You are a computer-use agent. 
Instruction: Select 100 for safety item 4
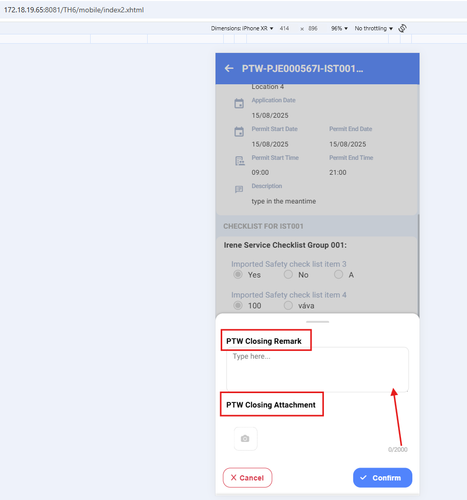pyautogui.click(x=238, y=305)
